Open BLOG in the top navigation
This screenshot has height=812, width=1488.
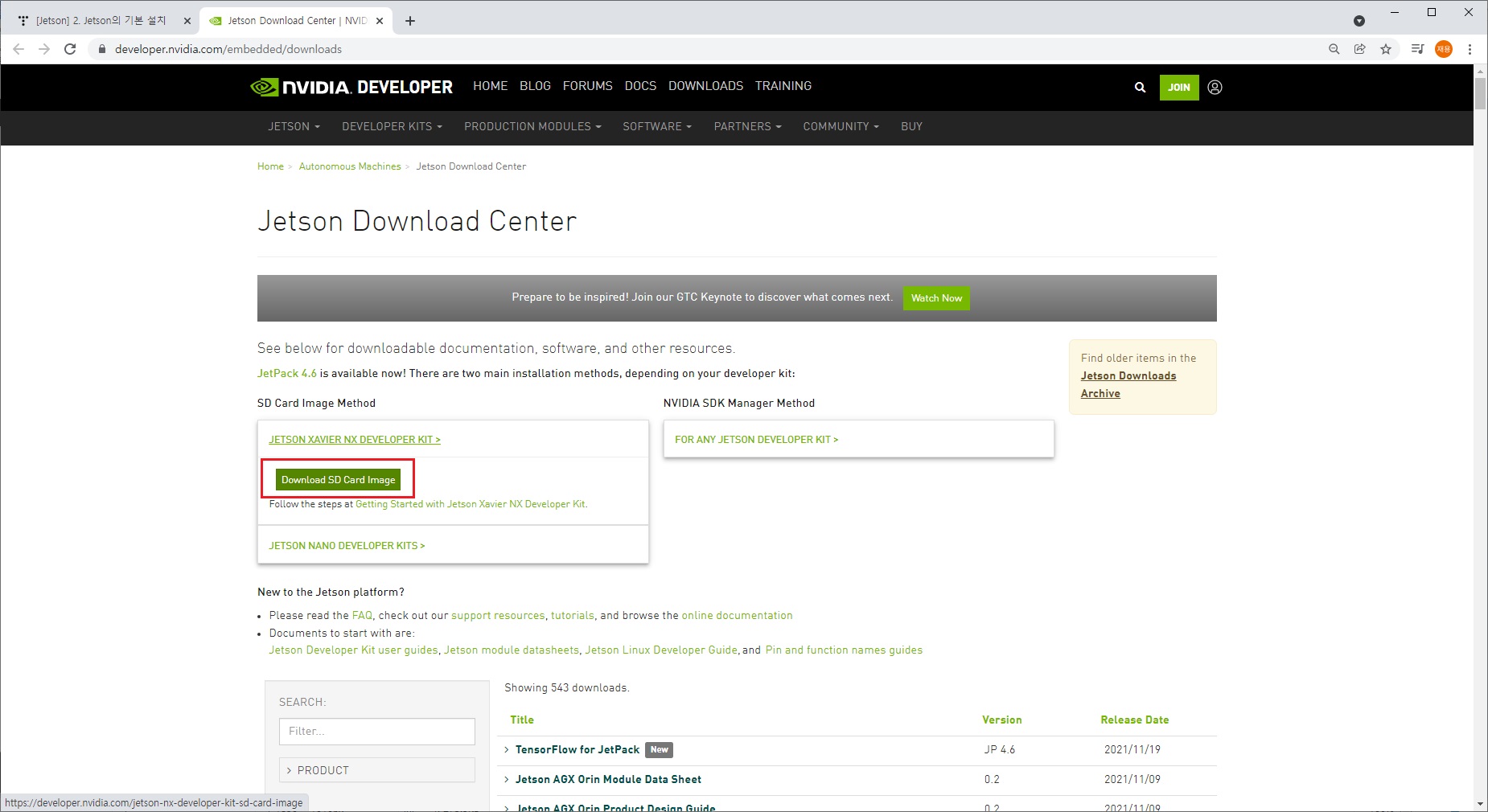point(535,86)
